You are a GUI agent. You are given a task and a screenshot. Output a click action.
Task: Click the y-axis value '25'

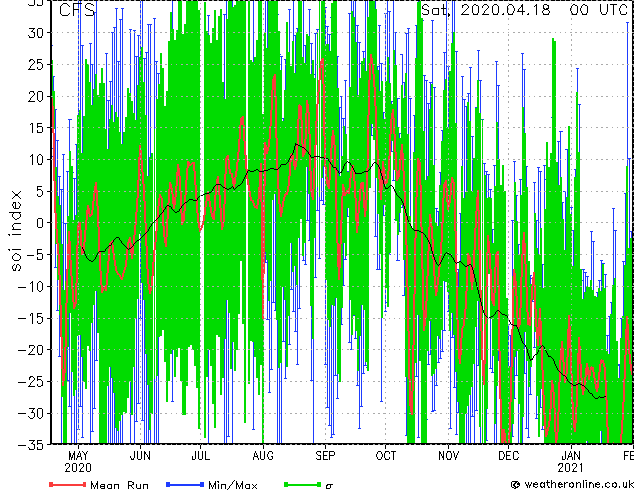point(35,65)
